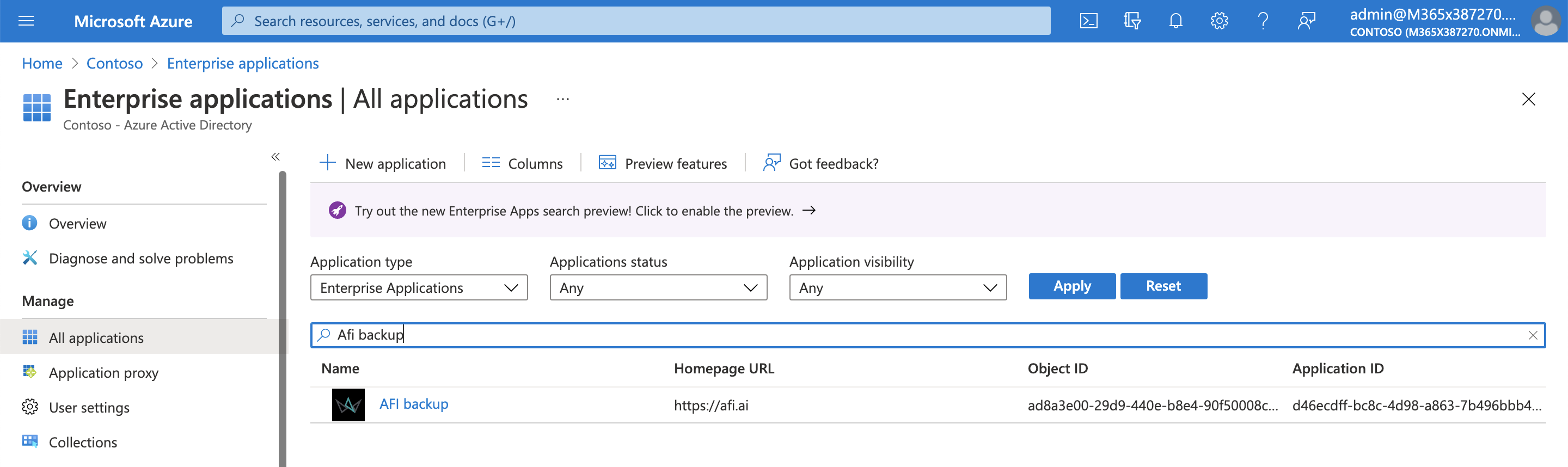
Task: Click the Columns list icon
Action: 491,163
